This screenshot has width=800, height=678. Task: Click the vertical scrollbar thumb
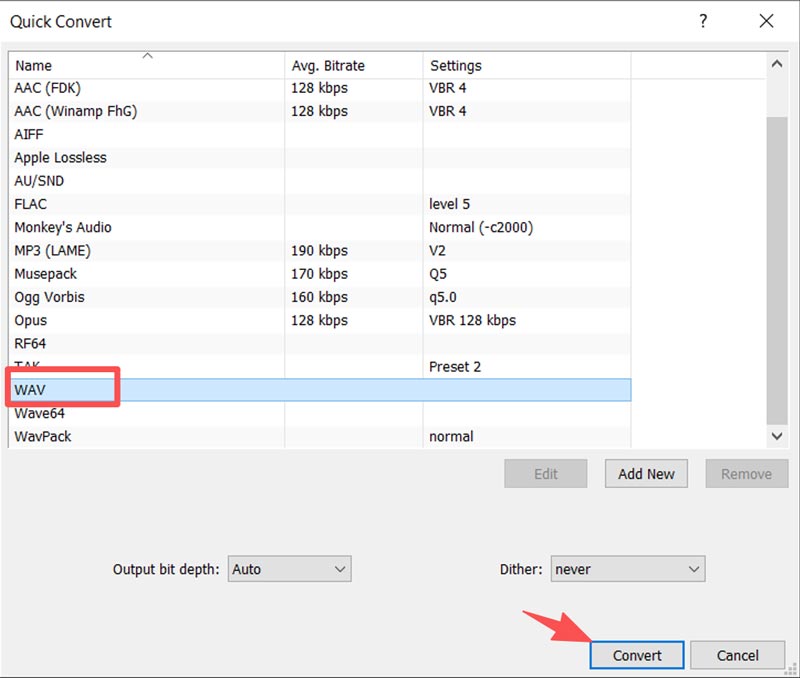click(777, 270)
